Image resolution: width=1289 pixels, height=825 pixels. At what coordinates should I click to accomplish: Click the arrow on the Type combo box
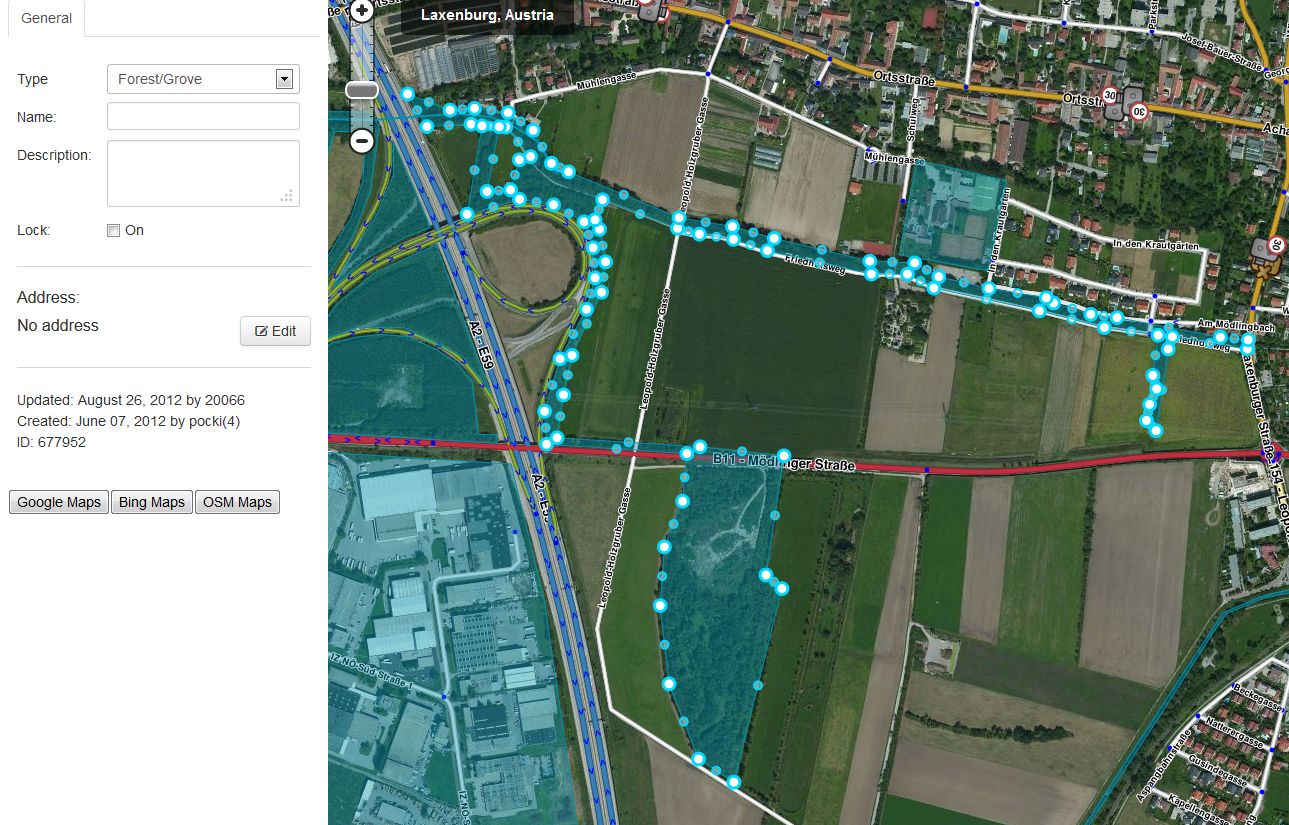[284, 79]
